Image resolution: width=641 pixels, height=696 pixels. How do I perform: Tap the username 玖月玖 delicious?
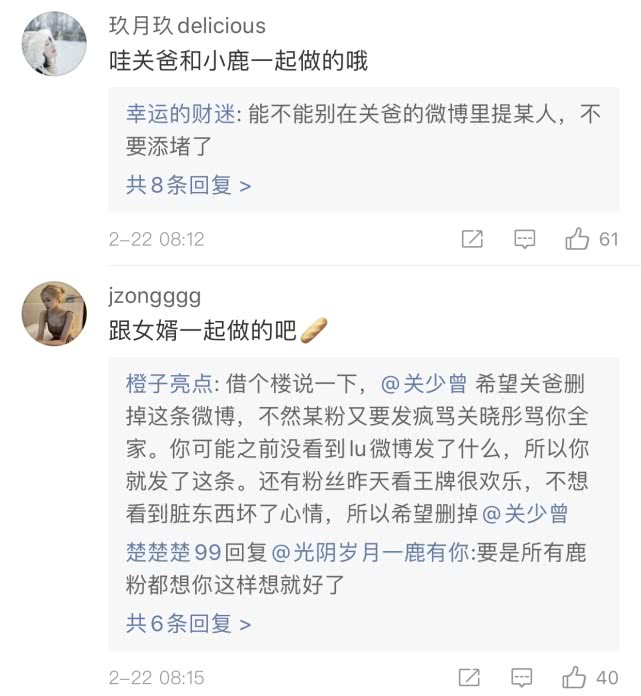pyautogui.click(x=187, y=26)
